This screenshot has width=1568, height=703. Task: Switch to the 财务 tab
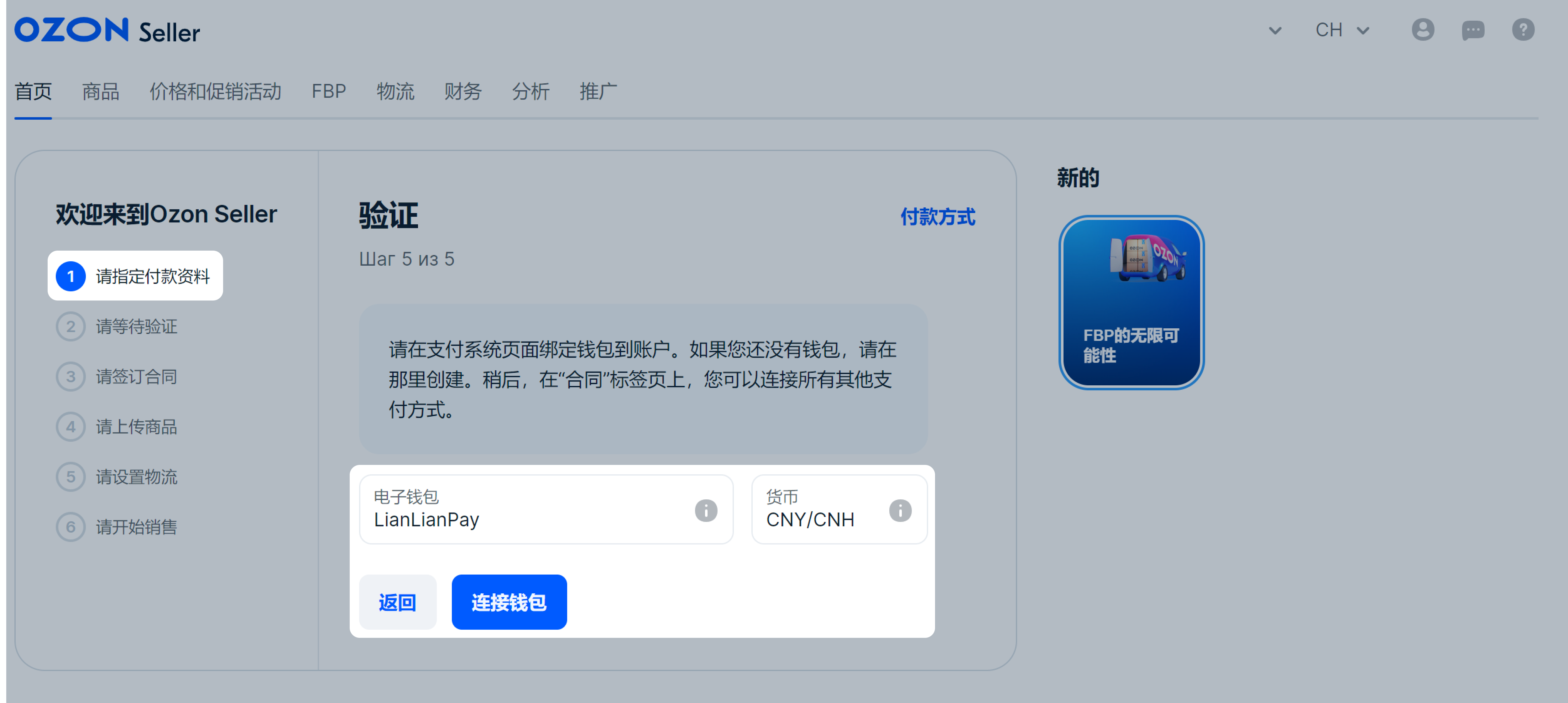tap(463, 91)
